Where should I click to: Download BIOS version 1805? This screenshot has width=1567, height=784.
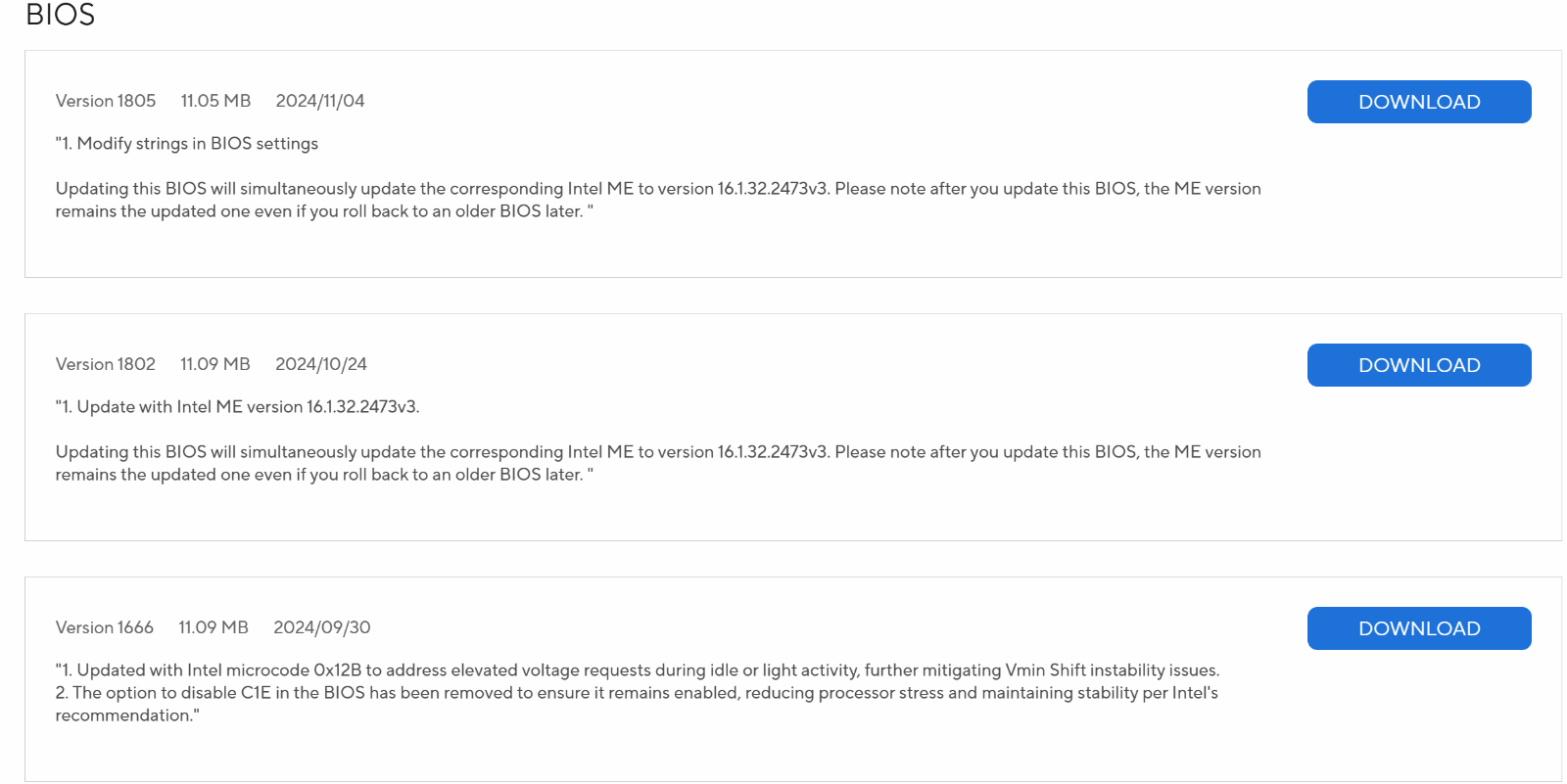(1419, 102)
